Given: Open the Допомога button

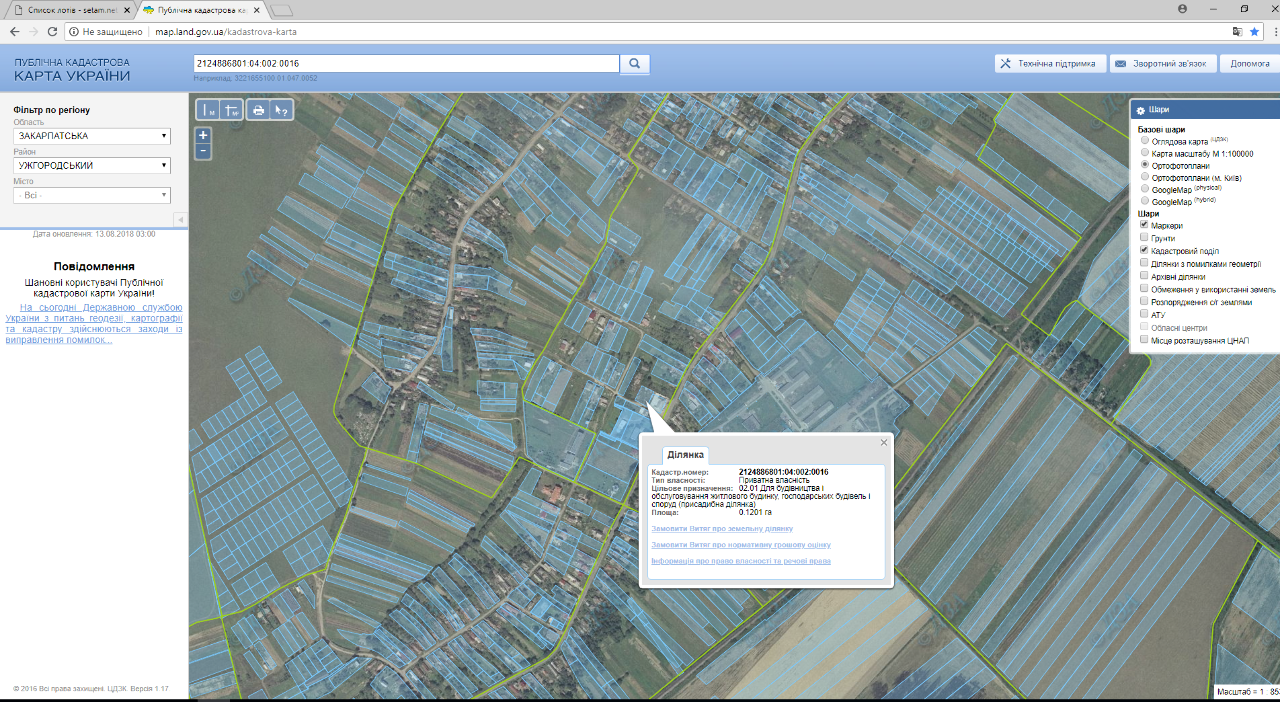Looking at the screenshot, I should (x=1249, y=63).
